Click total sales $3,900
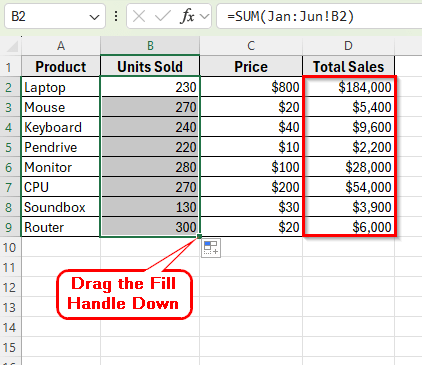422x365 pixels. pos(349,207)
